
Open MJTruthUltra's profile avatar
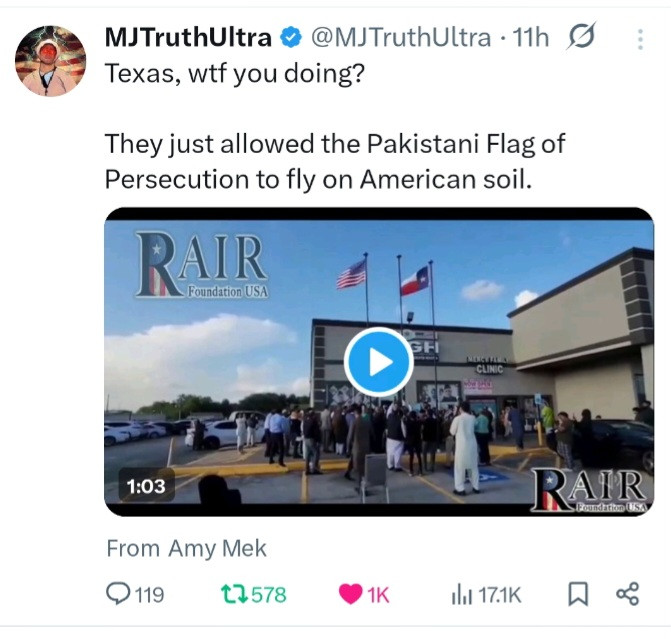tap(50, 61)
